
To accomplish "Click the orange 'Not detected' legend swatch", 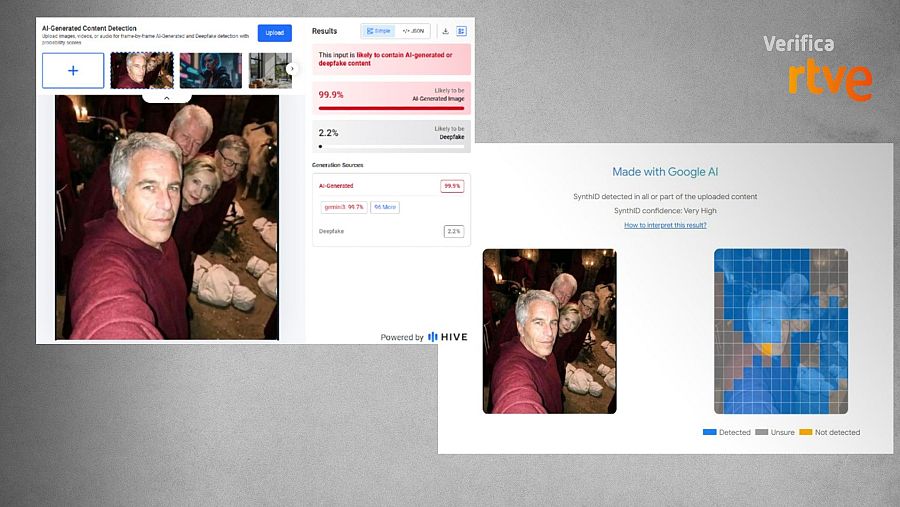I will [806, 432].
